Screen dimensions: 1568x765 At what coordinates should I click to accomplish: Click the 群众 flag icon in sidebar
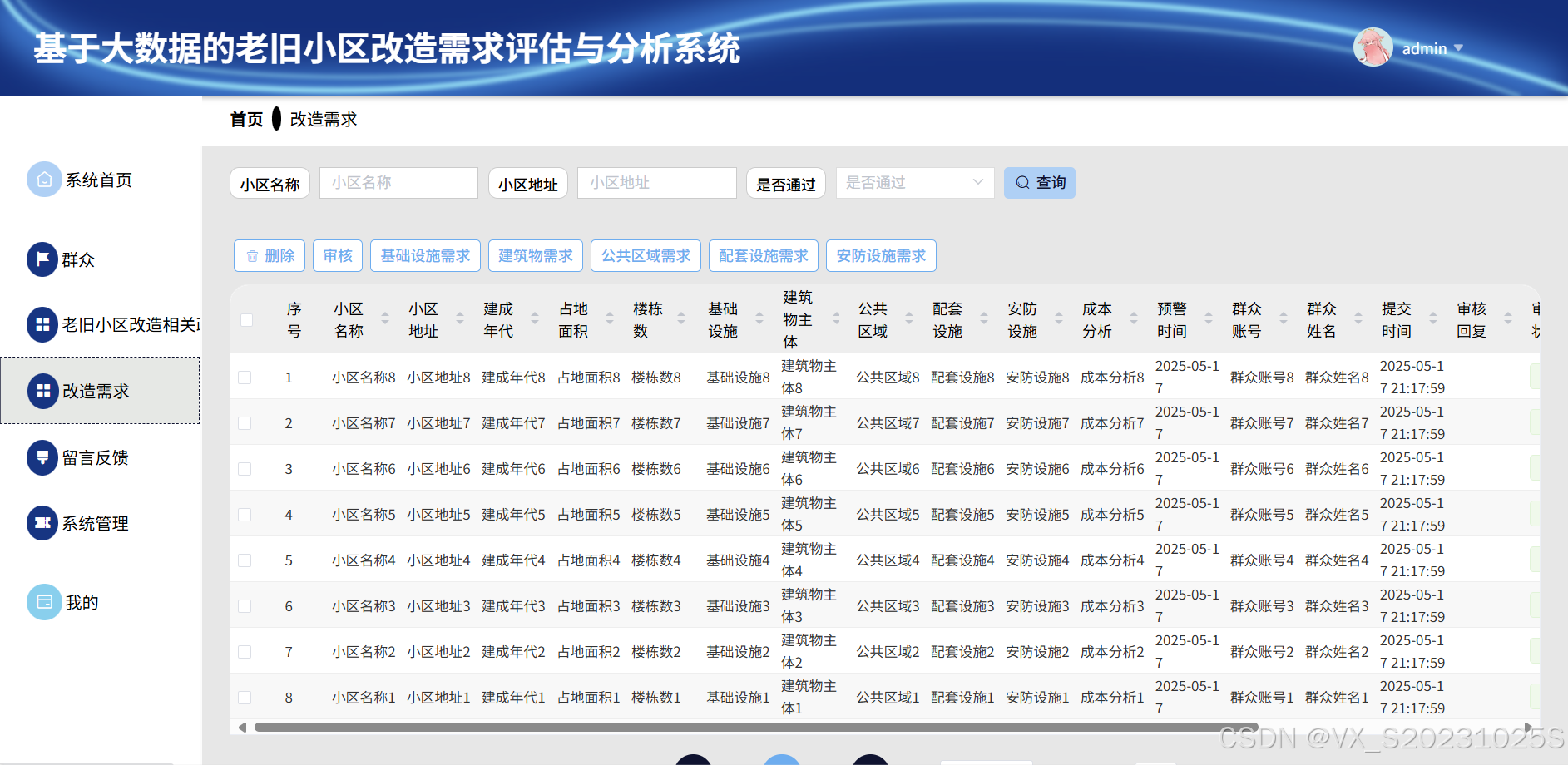pyautogui.click(x=42, y=259)
